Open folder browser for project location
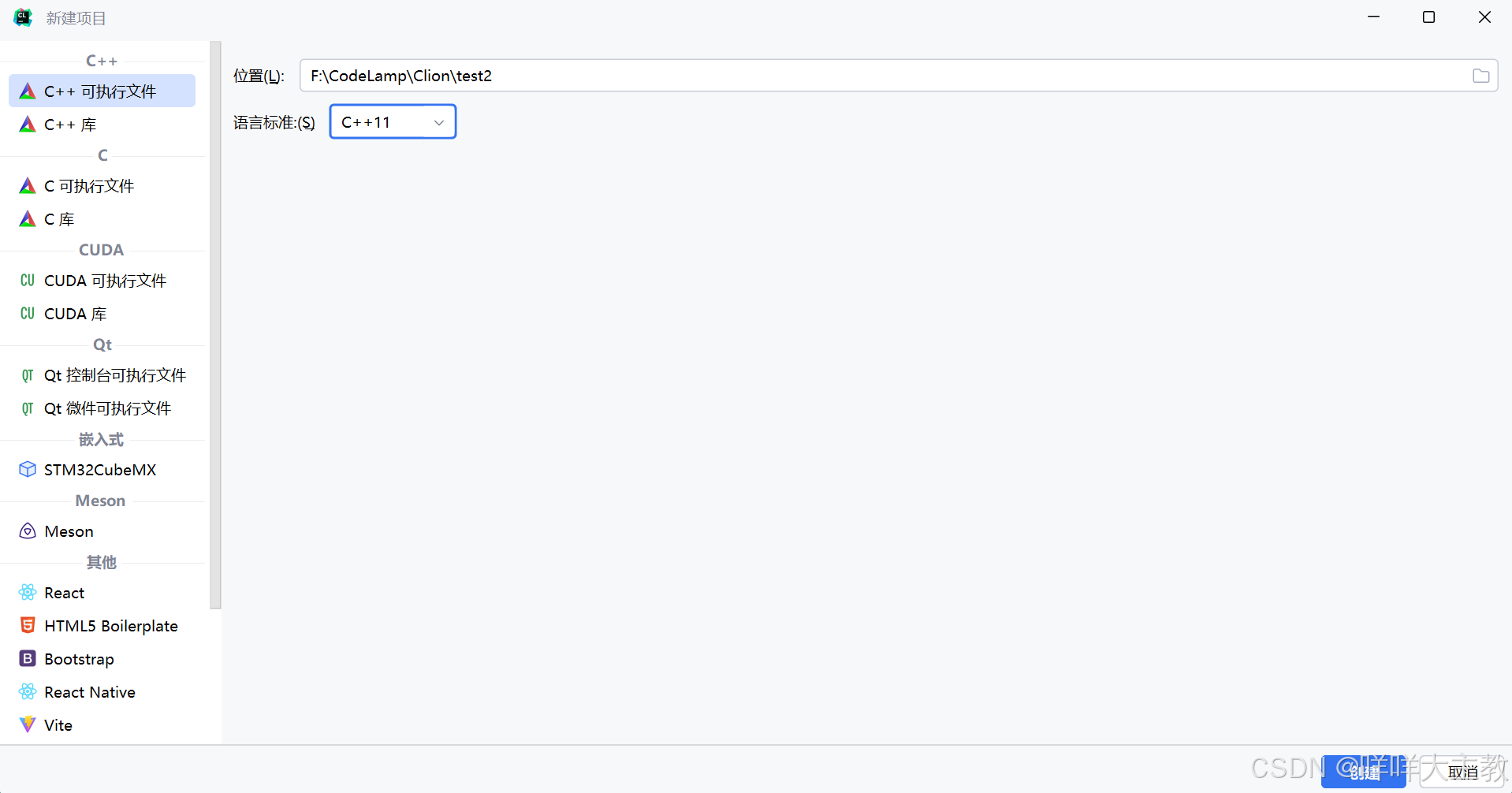Viewport: 1512px width, 793px height. pos(1481,76)
